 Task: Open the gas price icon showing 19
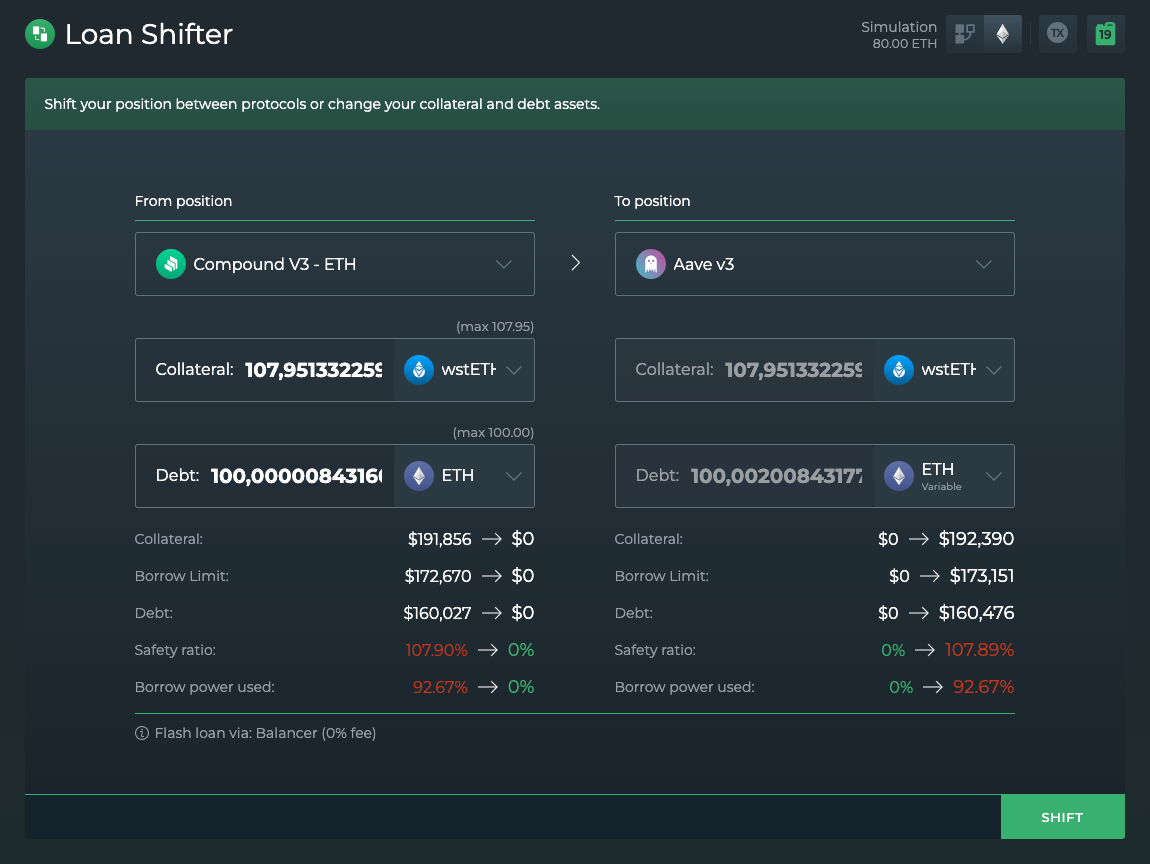1105,34
